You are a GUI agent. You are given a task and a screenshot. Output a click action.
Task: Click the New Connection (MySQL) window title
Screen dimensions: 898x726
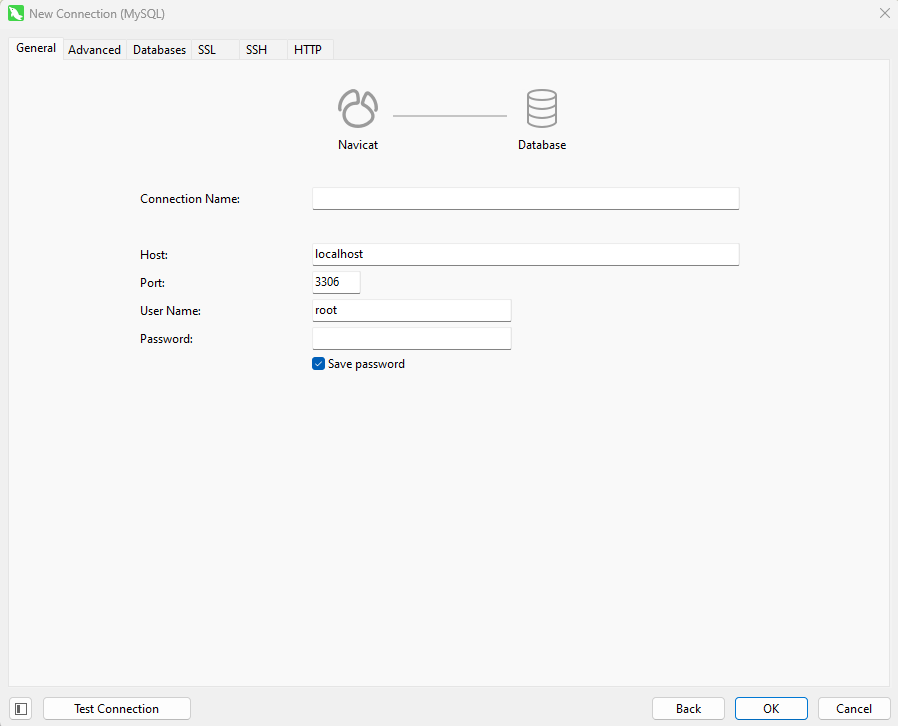[x=97, y=14]
